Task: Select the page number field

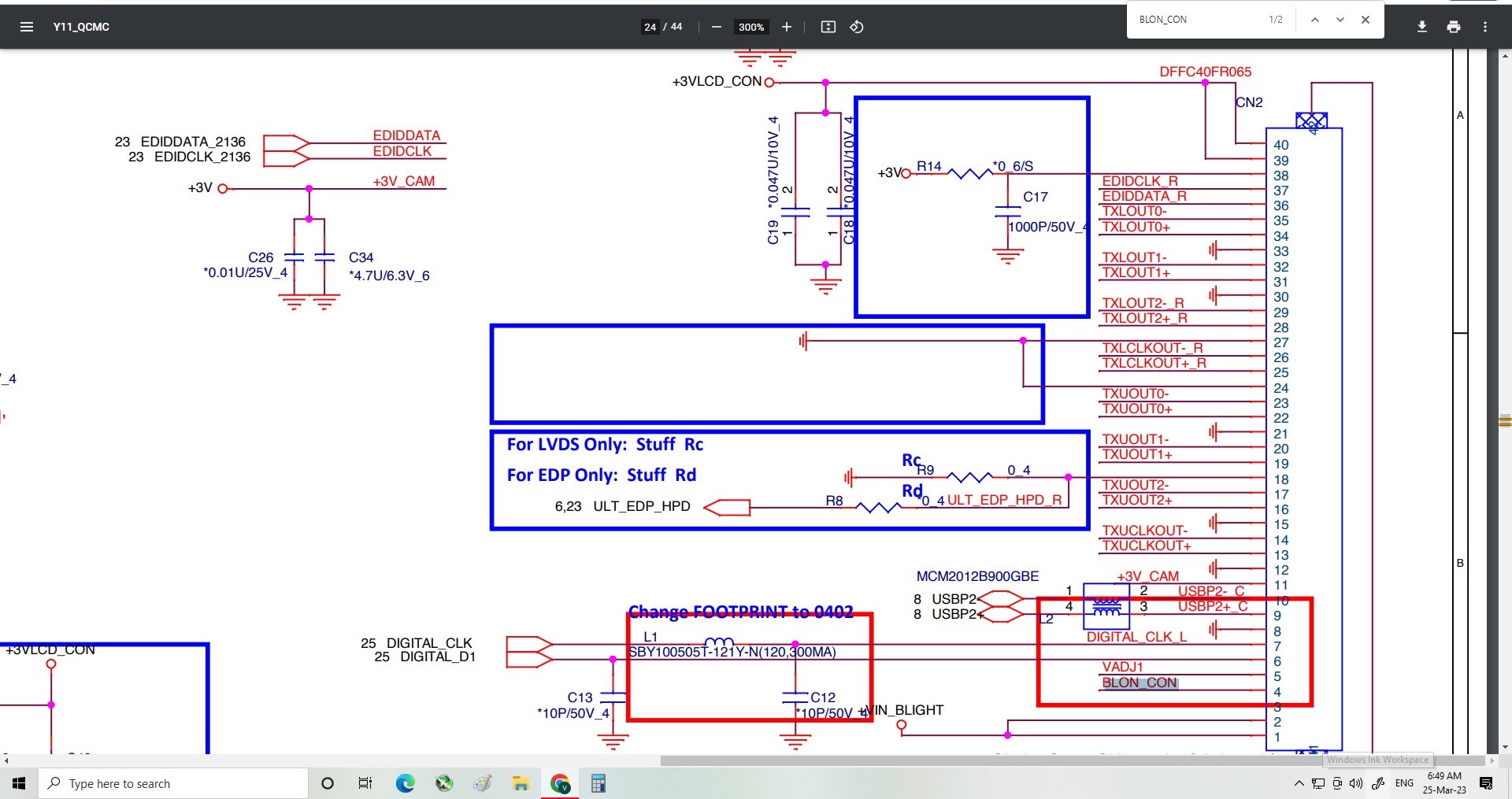Action: (x=650, y=27)
